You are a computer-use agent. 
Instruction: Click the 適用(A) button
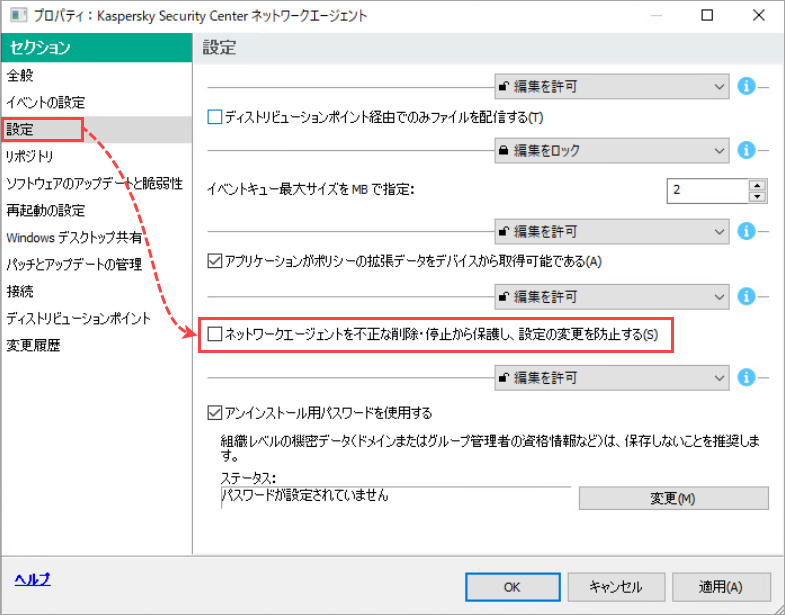tap(721, 587)
